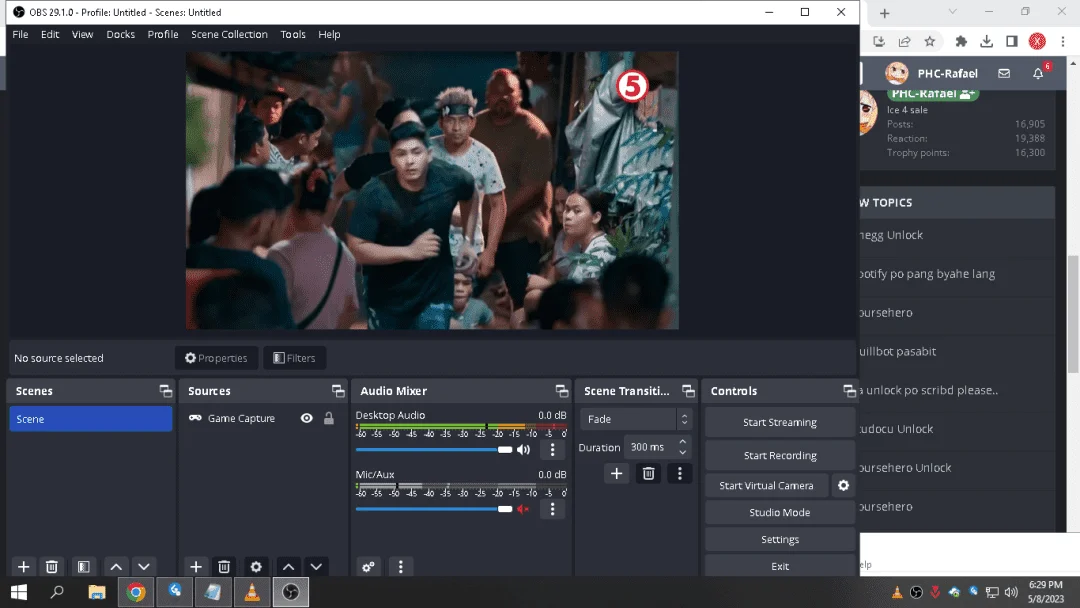
Task: Click Start Streaming button
Action: tap(780, 422)
